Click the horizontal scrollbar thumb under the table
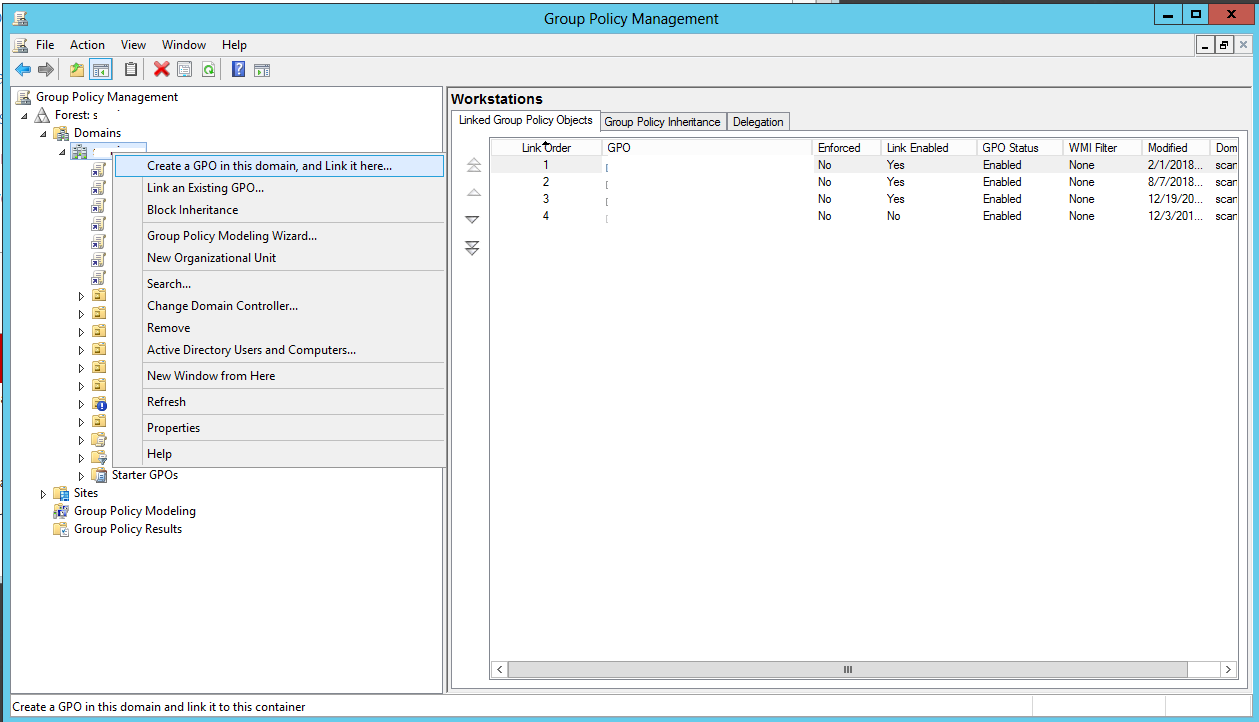This screenshot has width=1259, height=722. tap(847, 669)
